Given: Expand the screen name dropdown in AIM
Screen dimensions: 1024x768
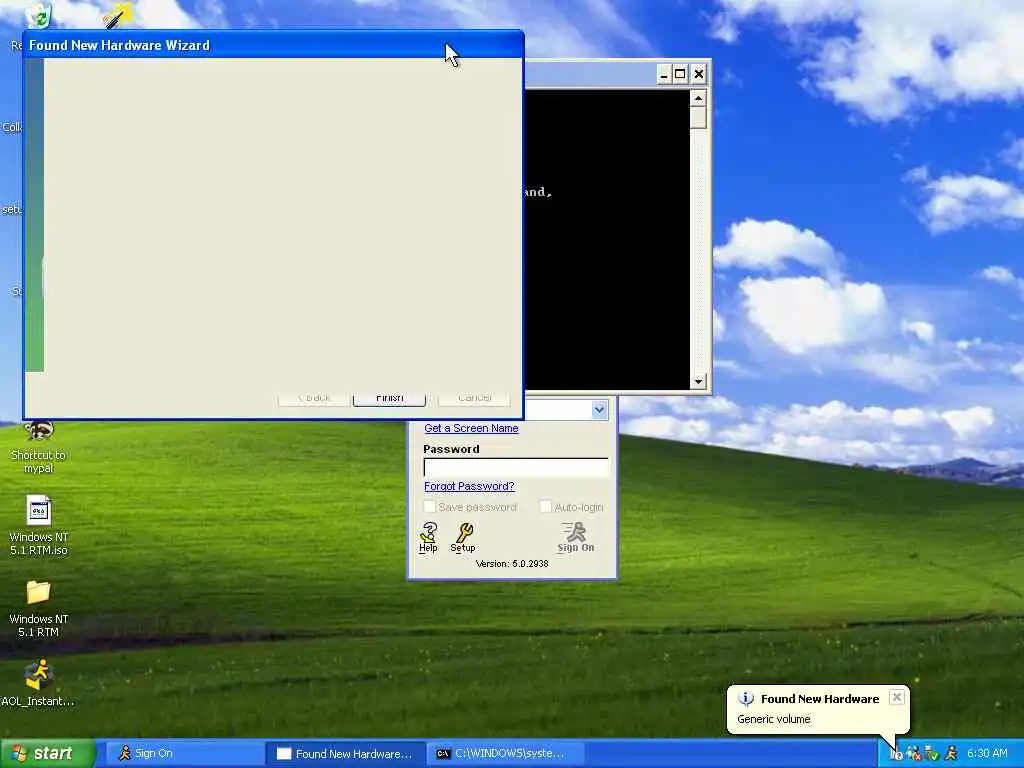Looking at the screenshot, I should click(x=599, y=410).
